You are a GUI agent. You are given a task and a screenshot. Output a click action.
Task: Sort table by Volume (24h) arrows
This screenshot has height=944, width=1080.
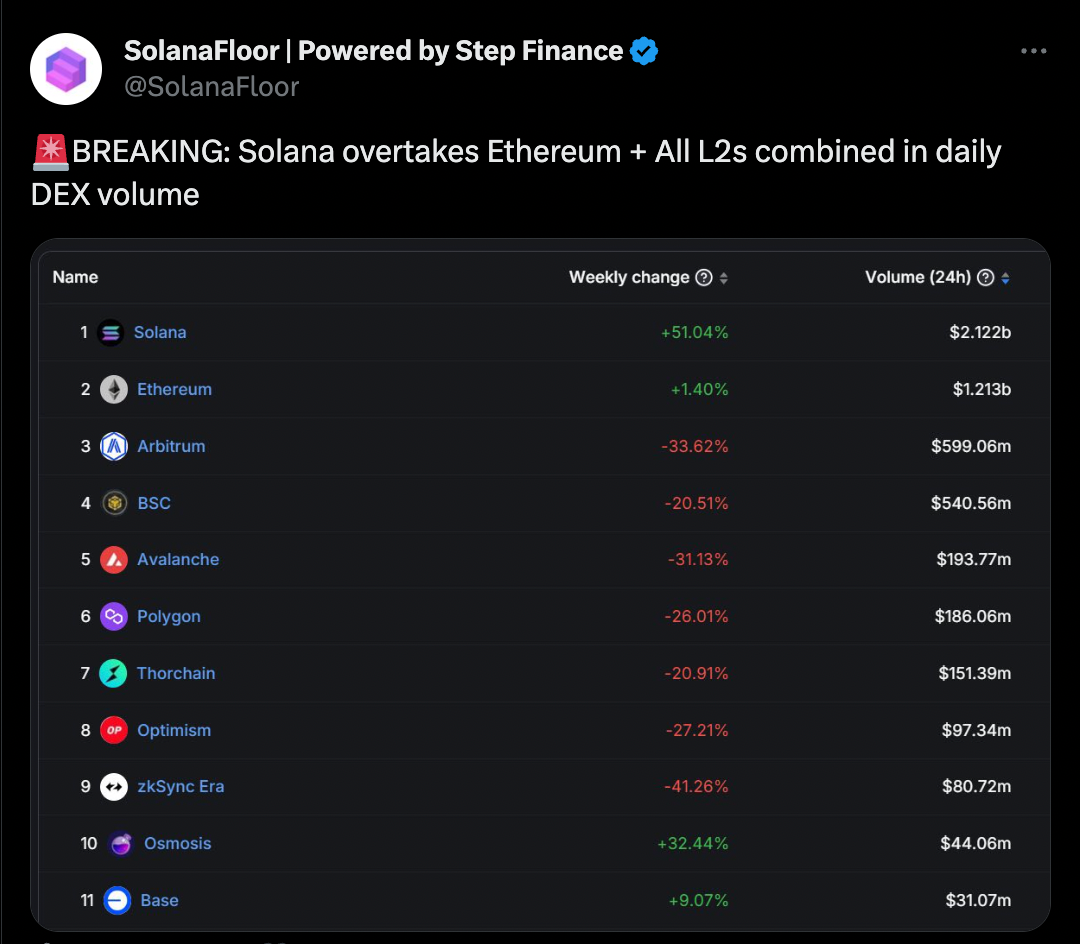[x=1006, y=278]
